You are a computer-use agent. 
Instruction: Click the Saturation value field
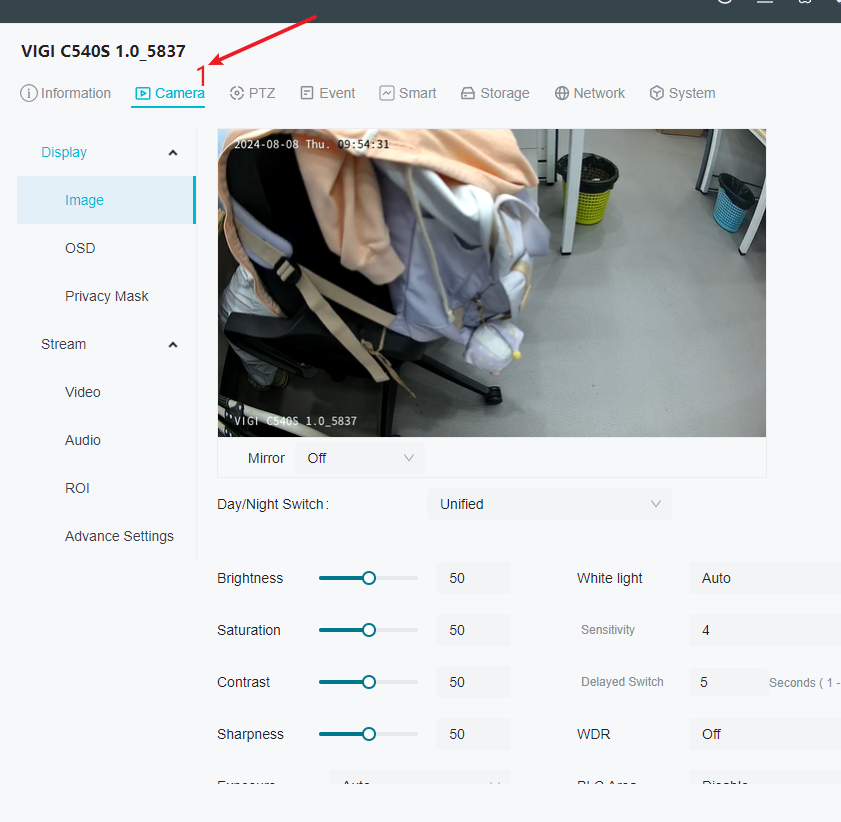[x=473, y=630]
